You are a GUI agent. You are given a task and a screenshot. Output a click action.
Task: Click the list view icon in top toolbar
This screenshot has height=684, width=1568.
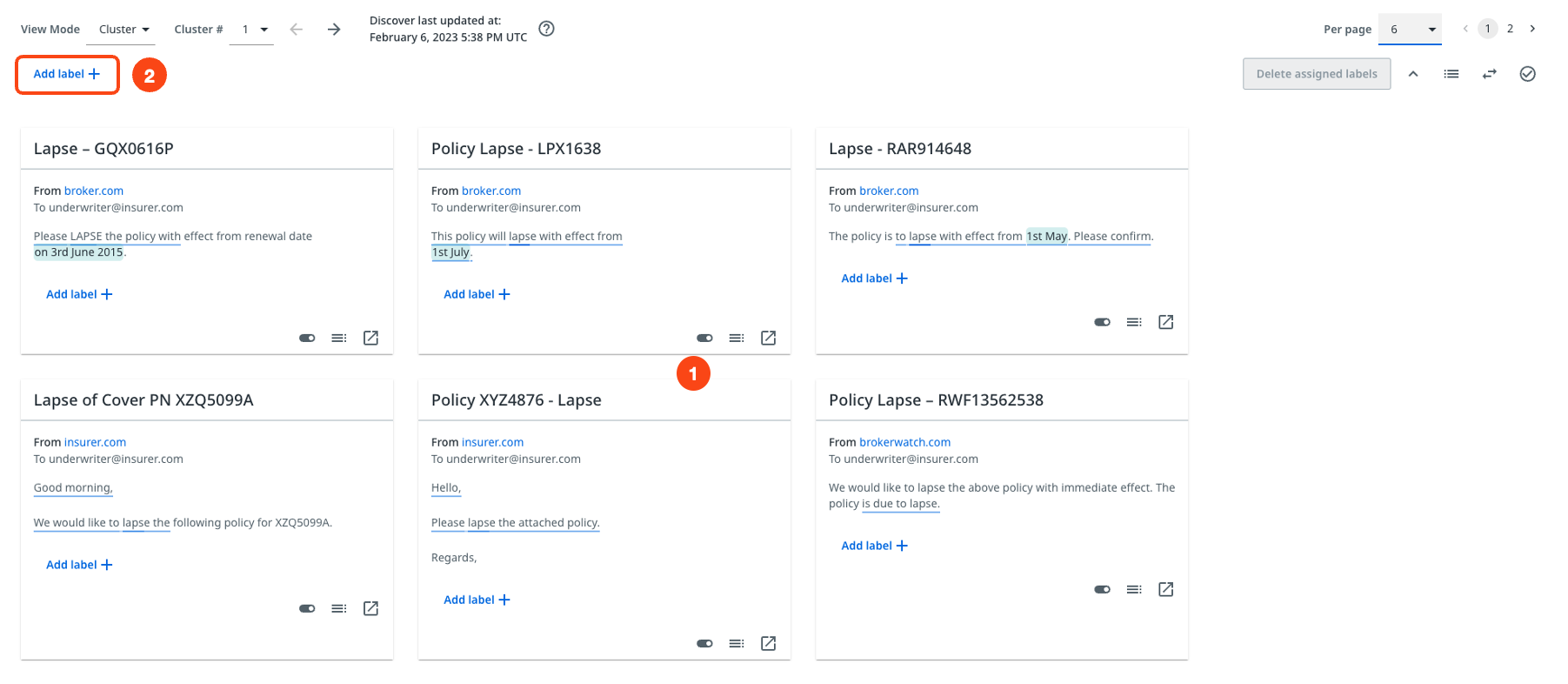[x=1451, y=74]
